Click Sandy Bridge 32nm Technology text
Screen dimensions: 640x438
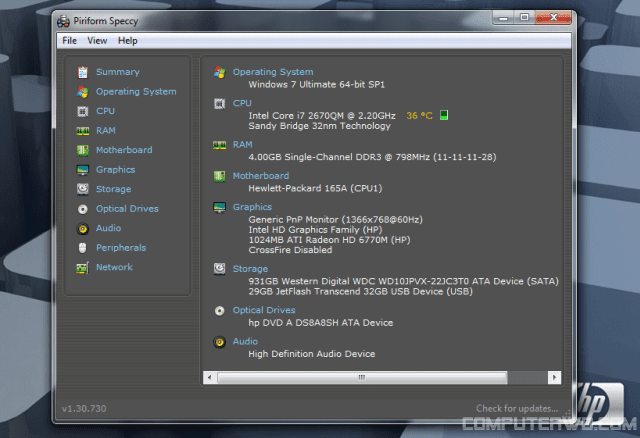coord(320,126)
